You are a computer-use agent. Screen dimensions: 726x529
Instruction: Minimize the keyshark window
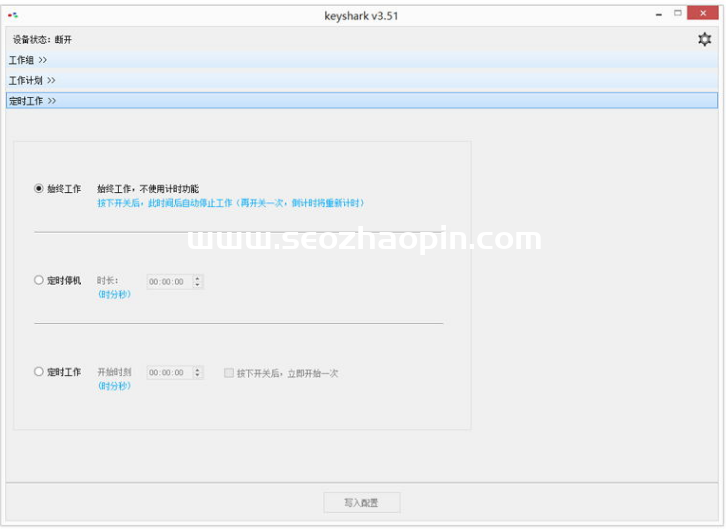click(658, 14)
